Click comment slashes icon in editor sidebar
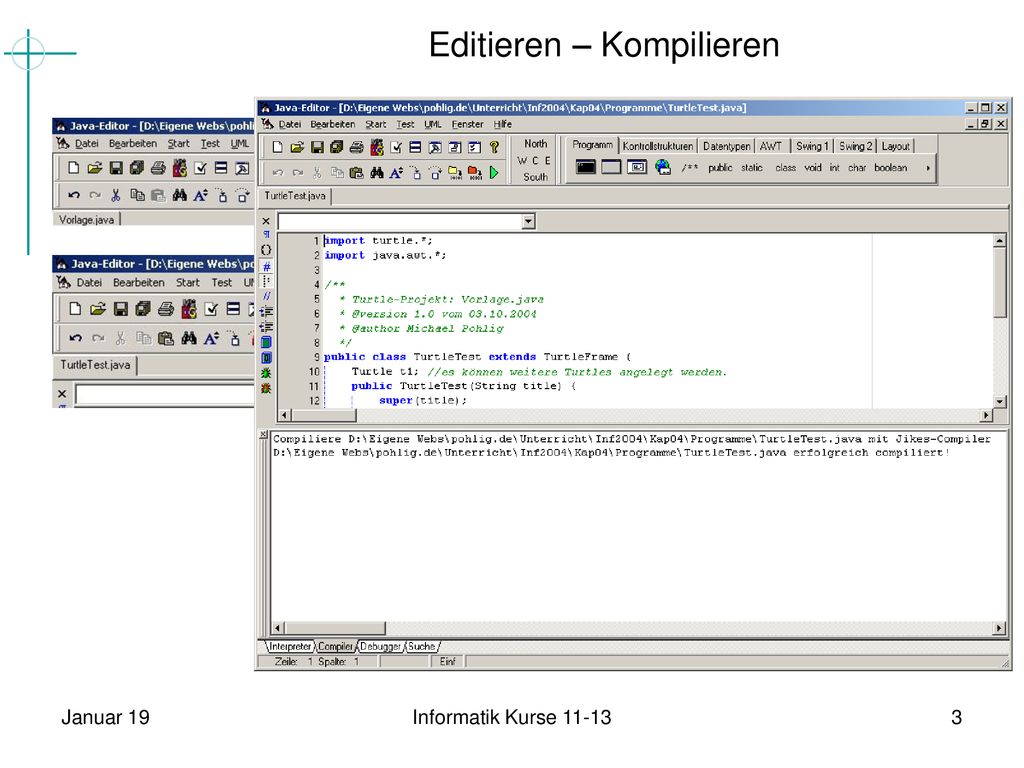 266,296
